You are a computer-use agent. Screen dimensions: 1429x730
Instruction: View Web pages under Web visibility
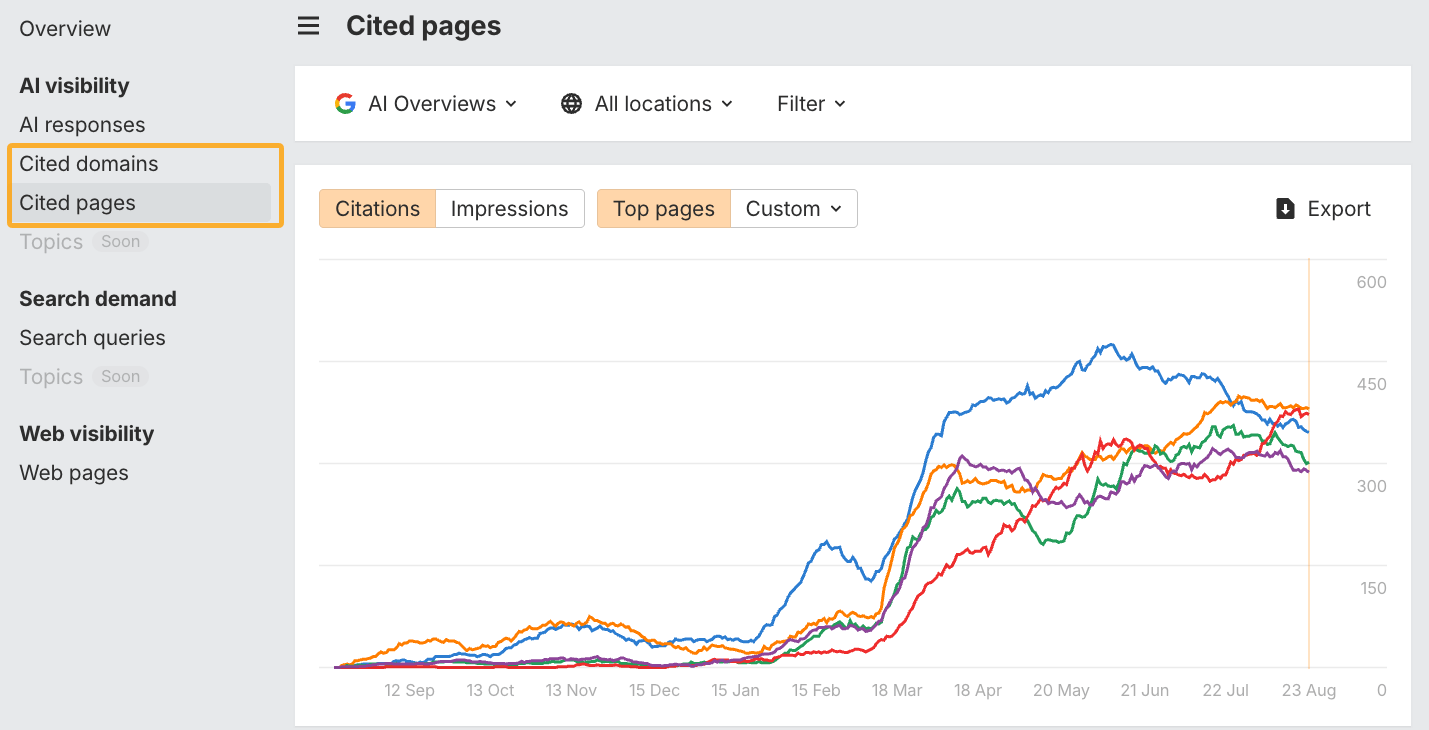73,472
